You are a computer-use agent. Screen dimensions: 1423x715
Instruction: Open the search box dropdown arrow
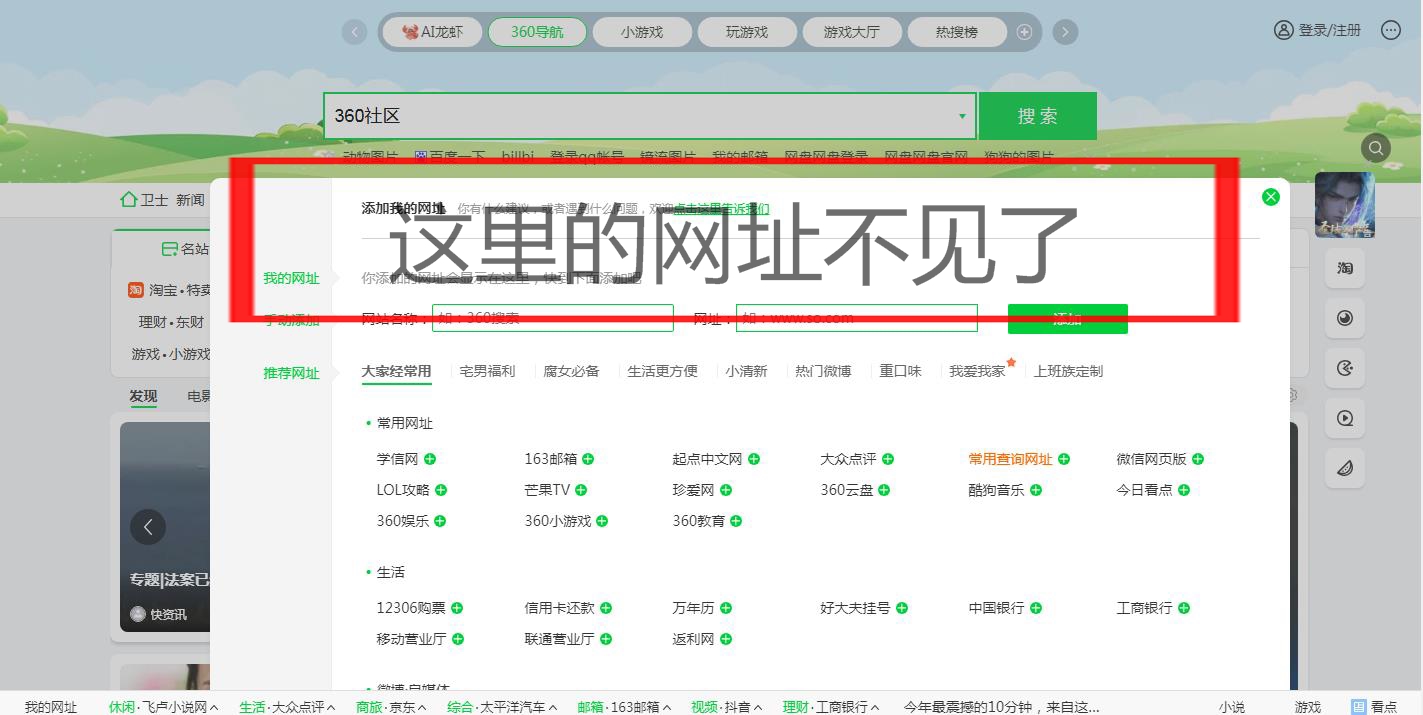[962, 116]
